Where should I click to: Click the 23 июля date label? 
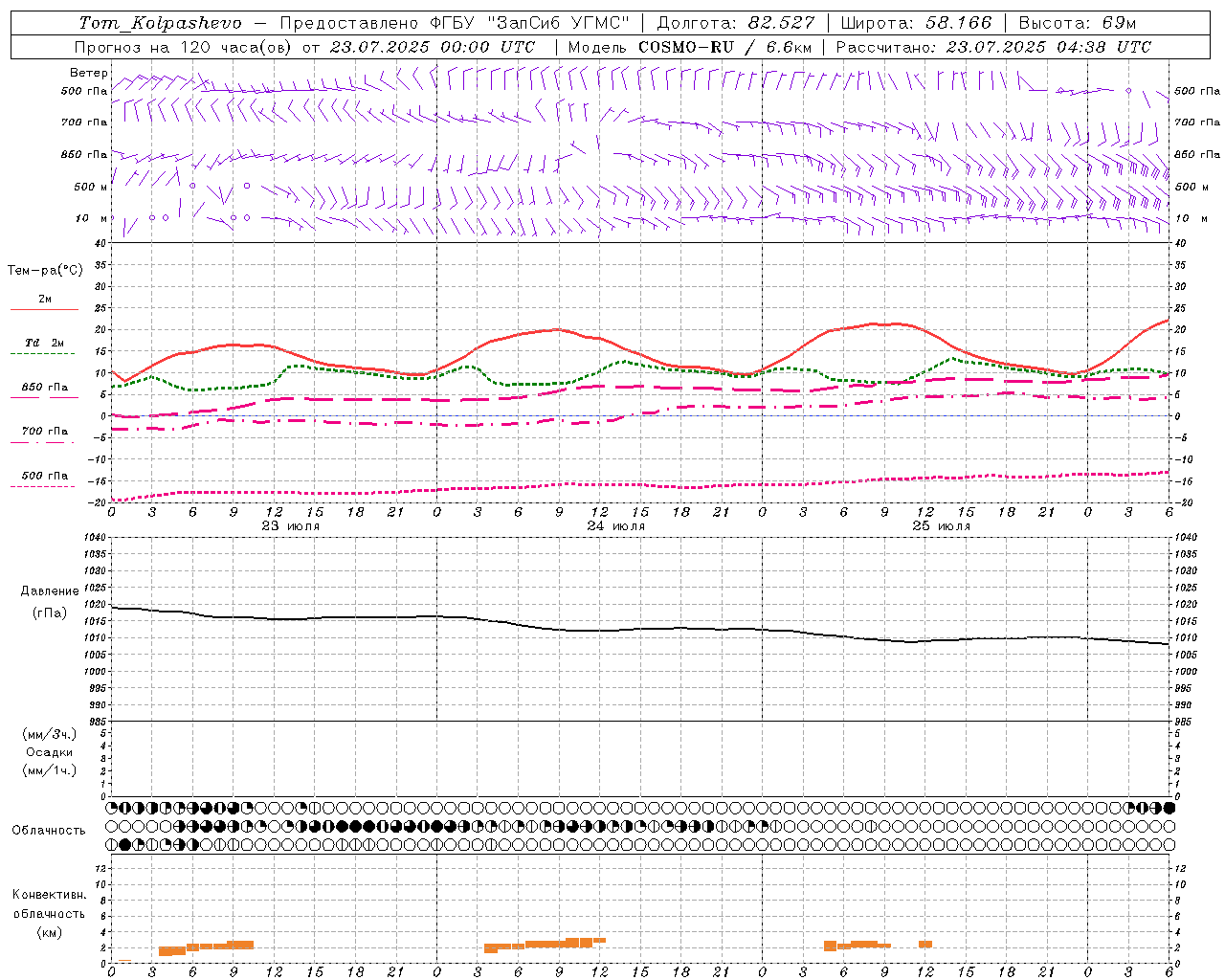click(x=291, y=525)
